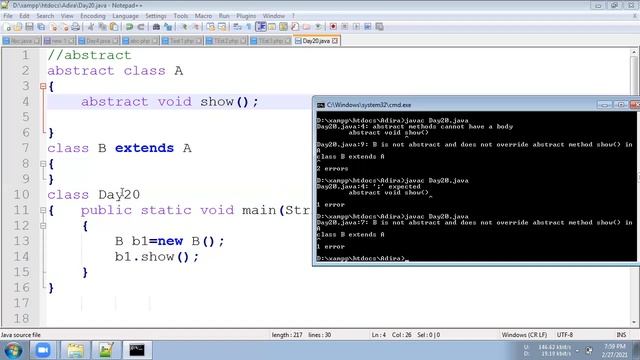Open File Explorer from the taskbar

coord(76,350)
